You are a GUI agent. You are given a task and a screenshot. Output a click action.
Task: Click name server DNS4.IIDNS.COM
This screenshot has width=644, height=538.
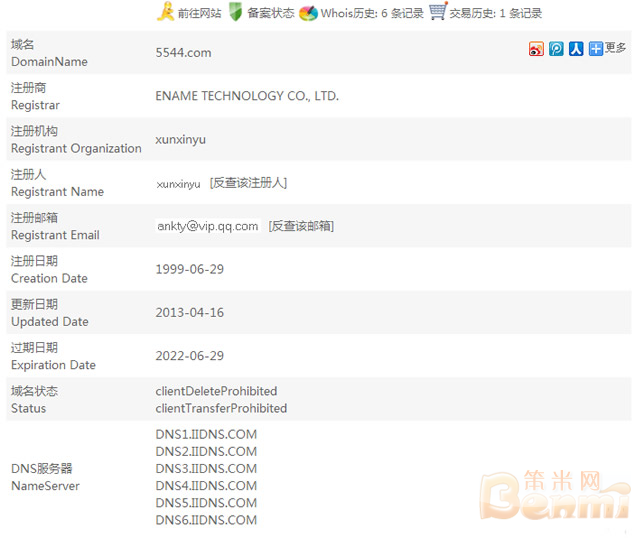tap(206, 486)
